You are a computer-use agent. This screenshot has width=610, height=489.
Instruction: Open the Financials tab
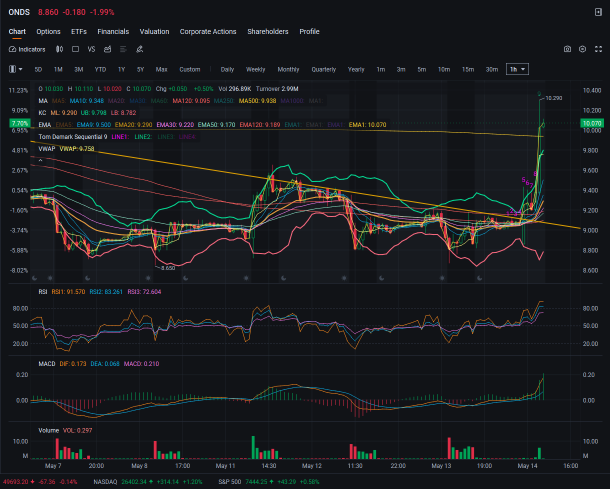(113, 32)
